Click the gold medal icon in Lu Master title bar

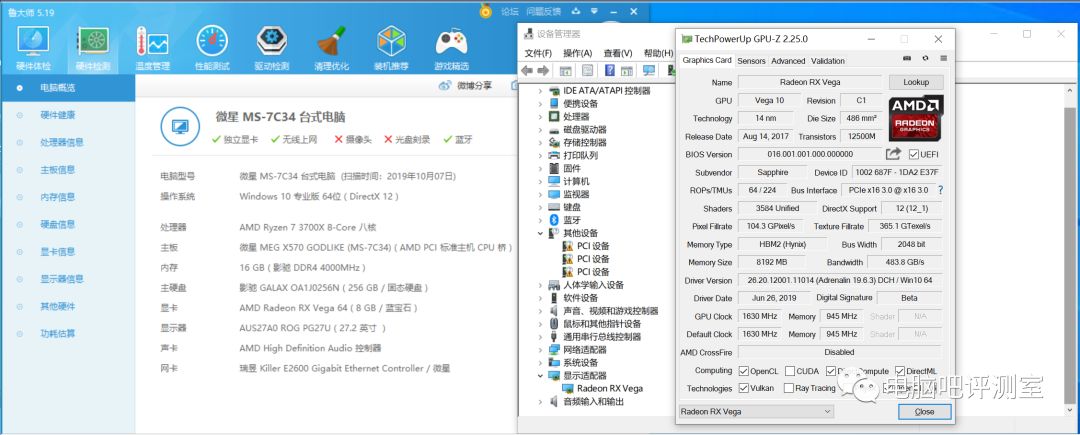(486, 11)
